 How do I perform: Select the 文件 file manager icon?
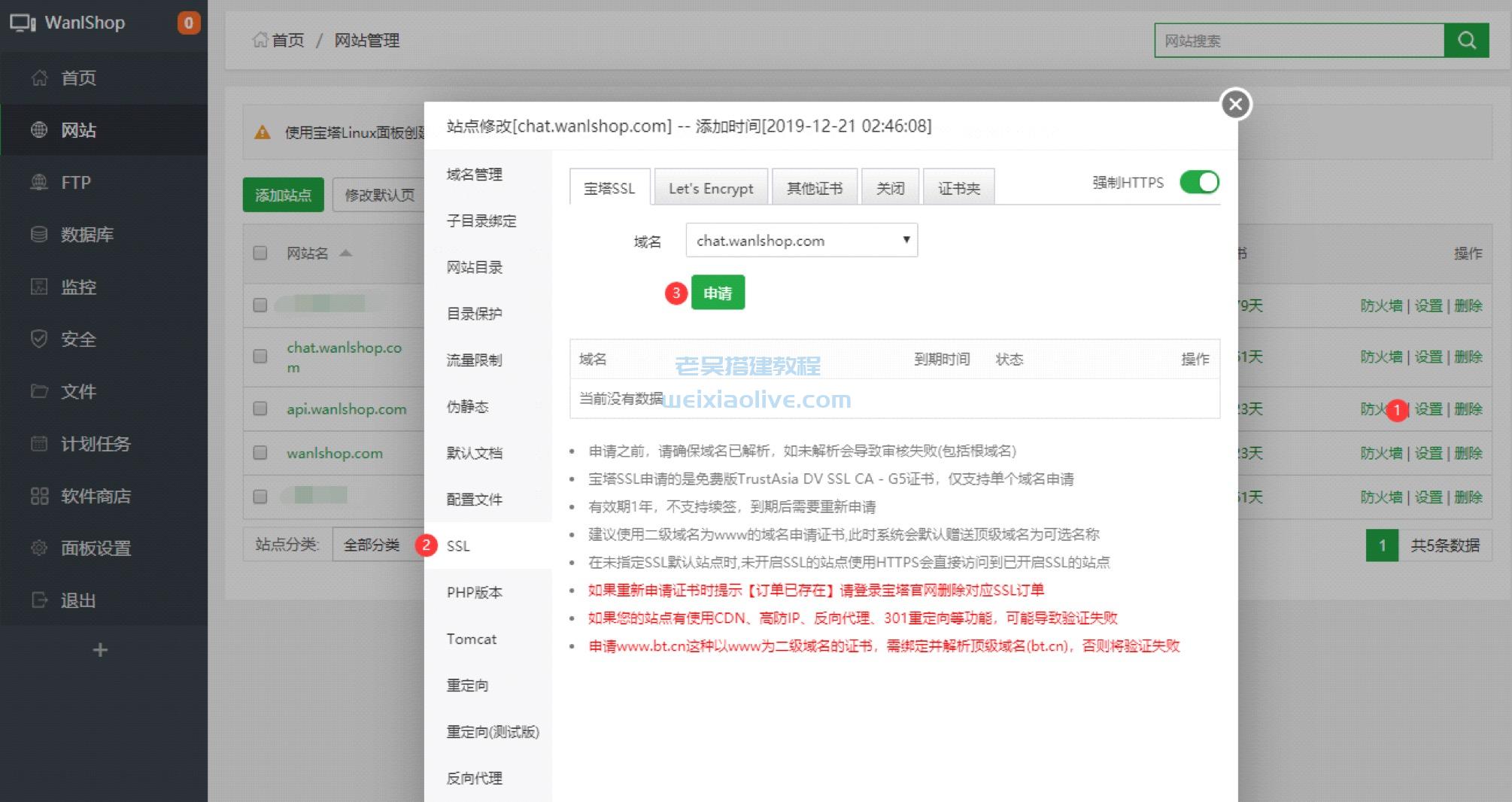pos(39,392)
